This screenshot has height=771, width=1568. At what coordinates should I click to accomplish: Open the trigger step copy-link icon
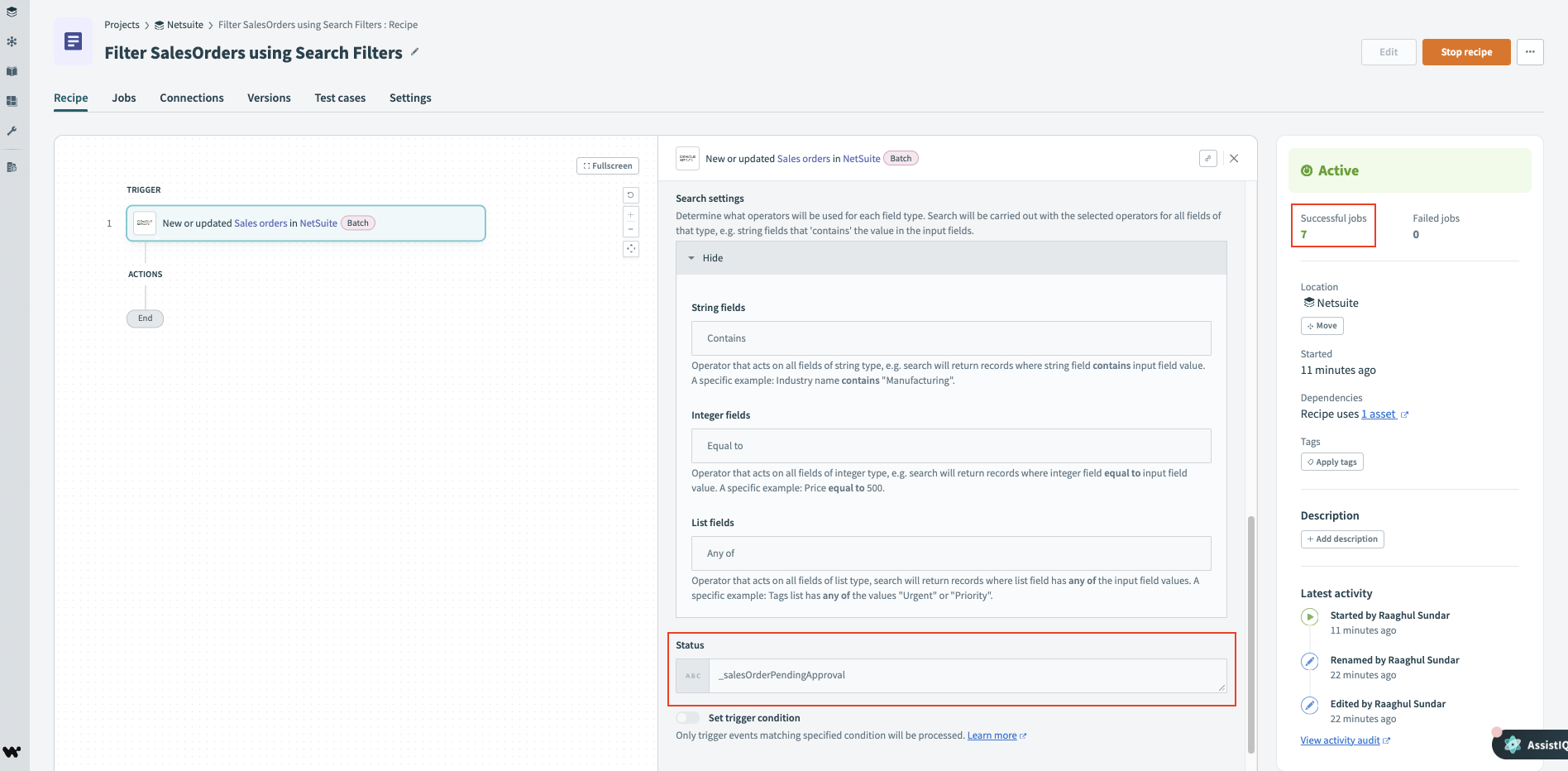point(1208,158)
